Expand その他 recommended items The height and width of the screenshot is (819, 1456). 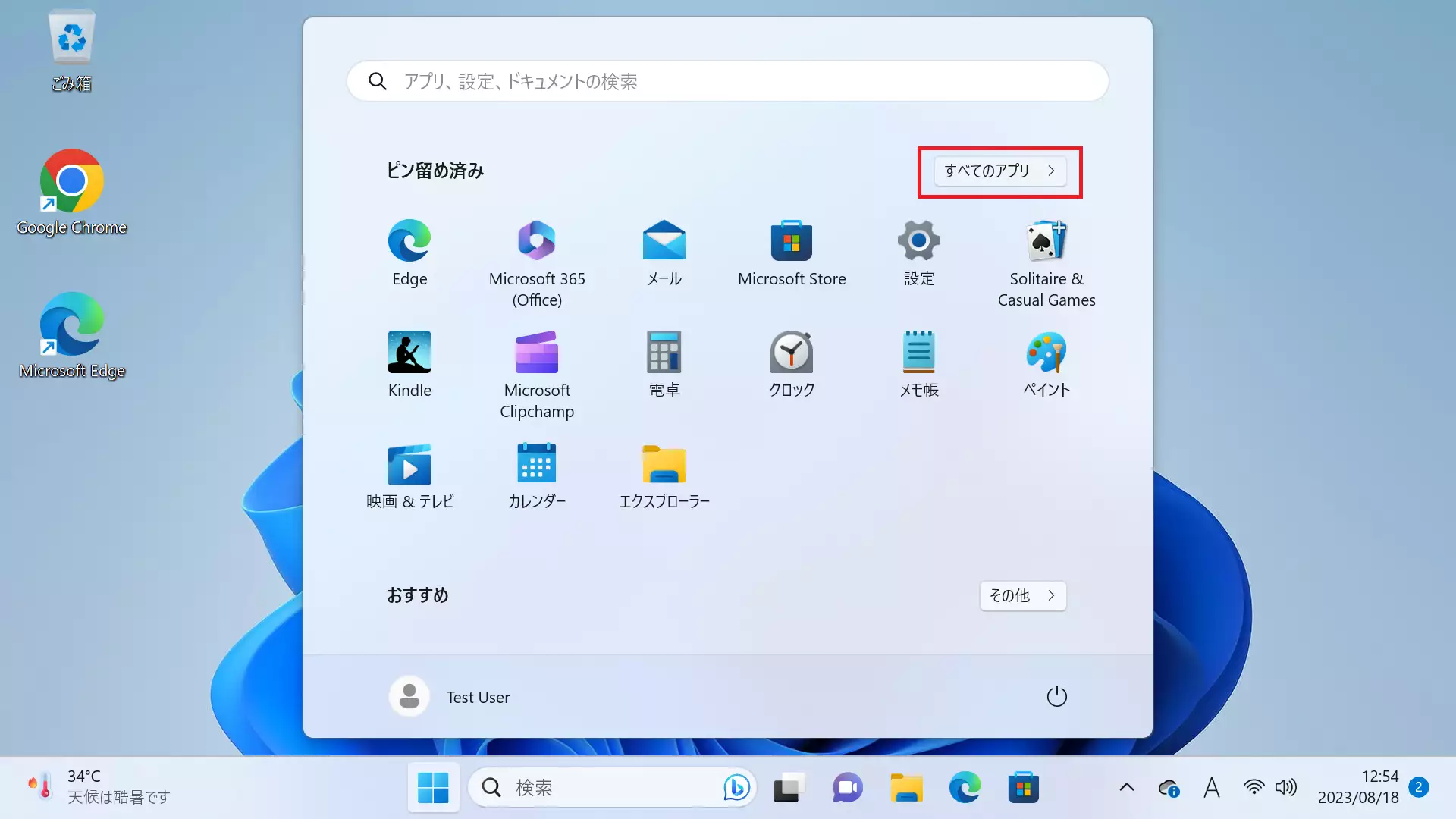[x=1022, y=595]
